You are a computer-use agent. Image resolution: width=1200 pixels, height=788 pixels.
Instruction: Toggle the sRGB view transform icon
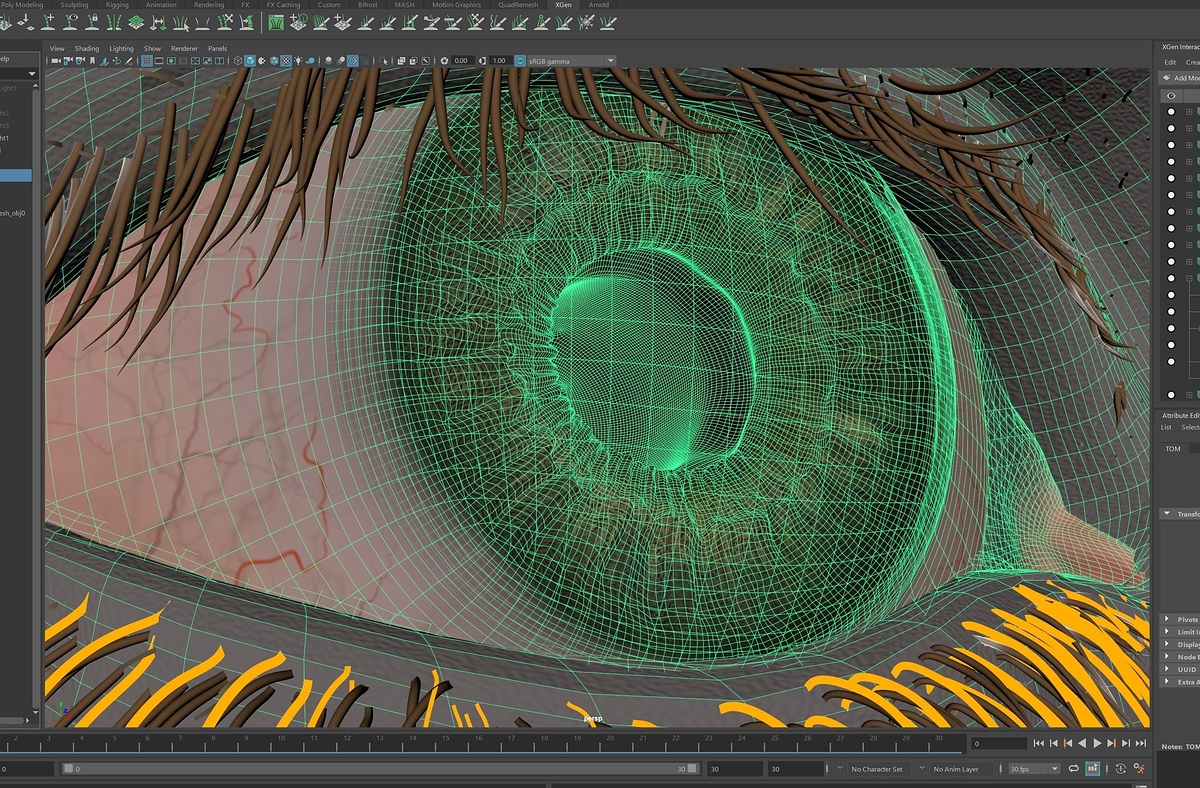pyautogui.click(x=520, y=61)
